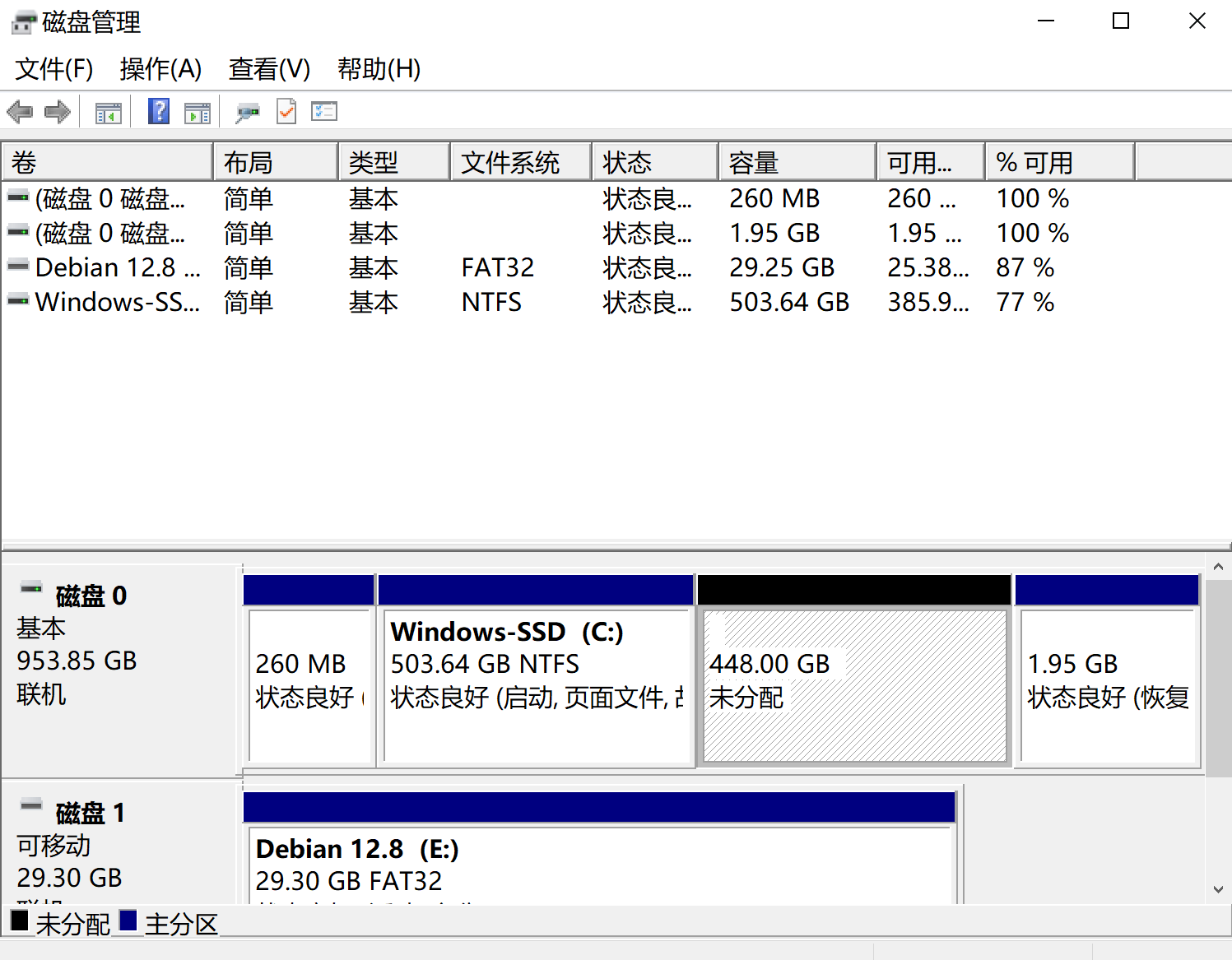Toggle the show/hide console tree icon
Screen dimensions: 1232x960
point(108,112)
